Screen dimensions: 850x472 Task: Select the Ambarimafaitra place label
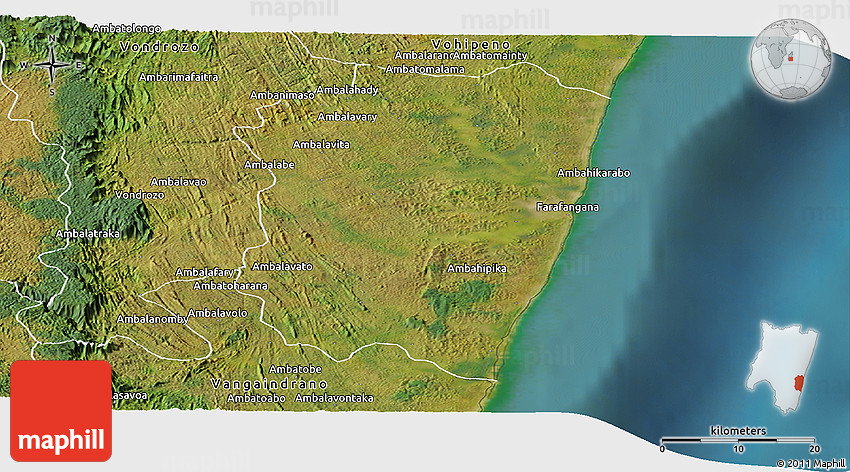pyautogui.click(x=178, y=77)
